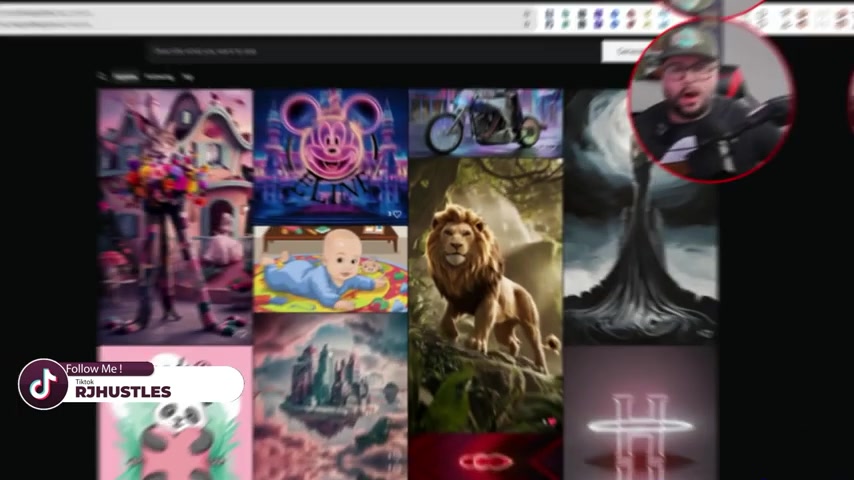854x480 pixels.
Task: Open the neon Mickey Mouse castle thumbnail
Action: pyautogui.click(x=330, y=156)
